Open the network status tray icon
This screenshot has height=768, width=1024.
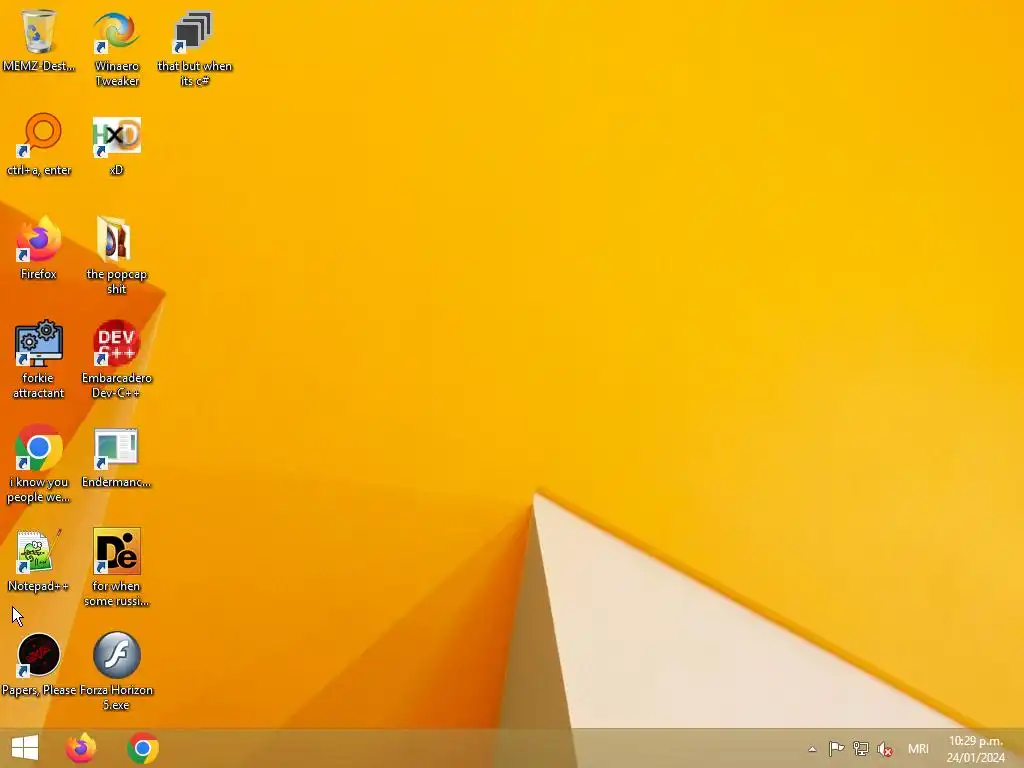861,749
